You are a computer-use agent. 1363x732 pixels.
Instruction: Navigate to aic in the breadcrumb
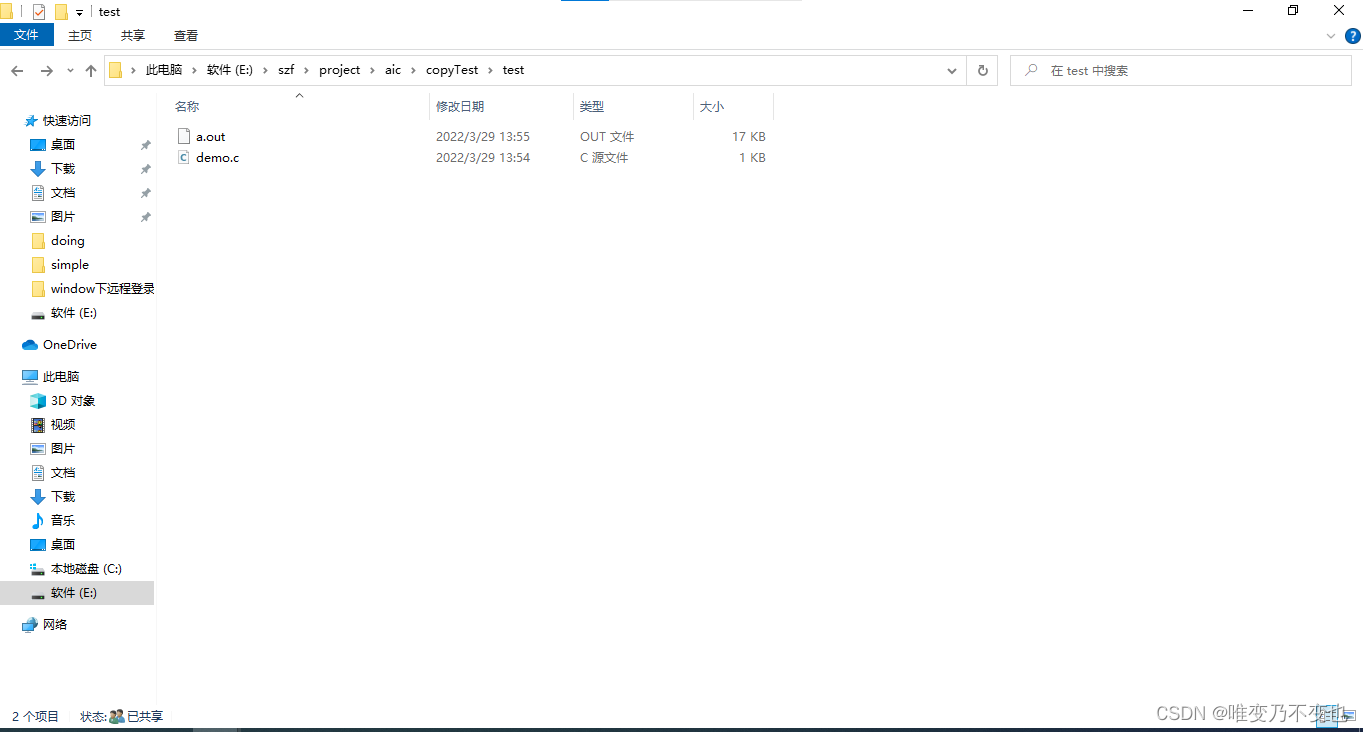pos(393,70)
